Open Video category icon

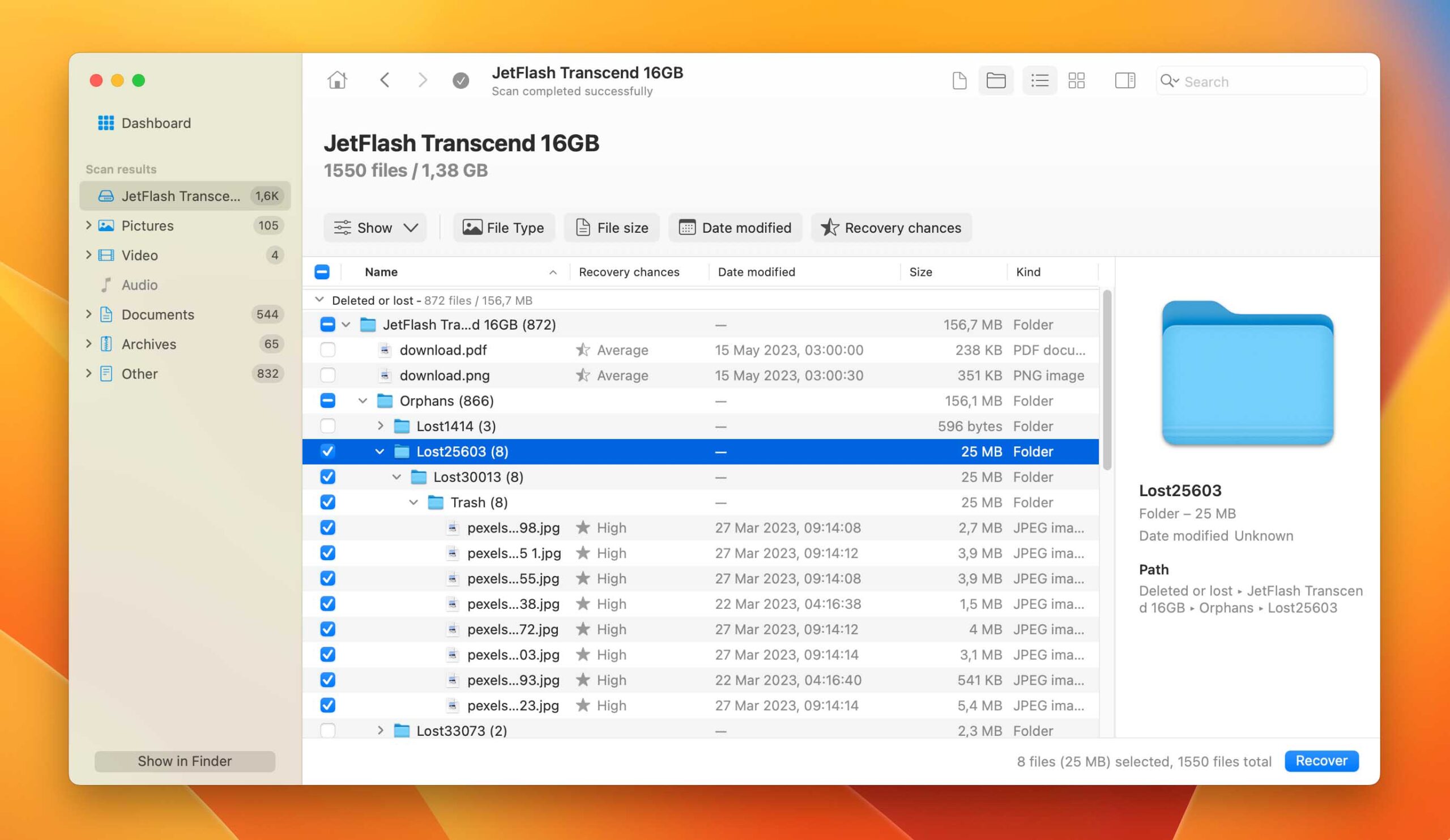(x=106, y=255)
